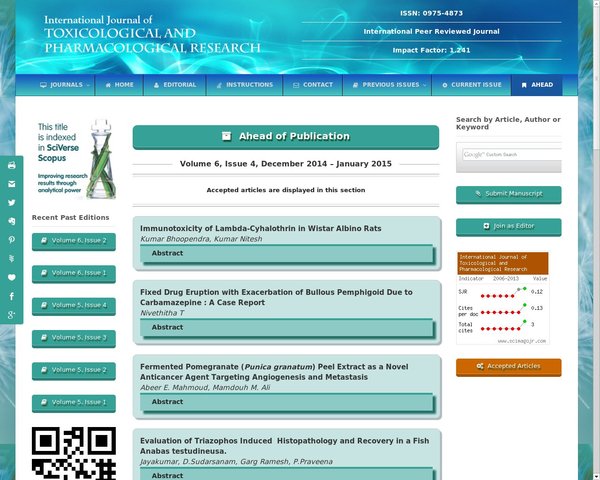The image size is (600, 480).
Task: Click the person icon beside EDITORIAL
Action: [x=156, y=85]
